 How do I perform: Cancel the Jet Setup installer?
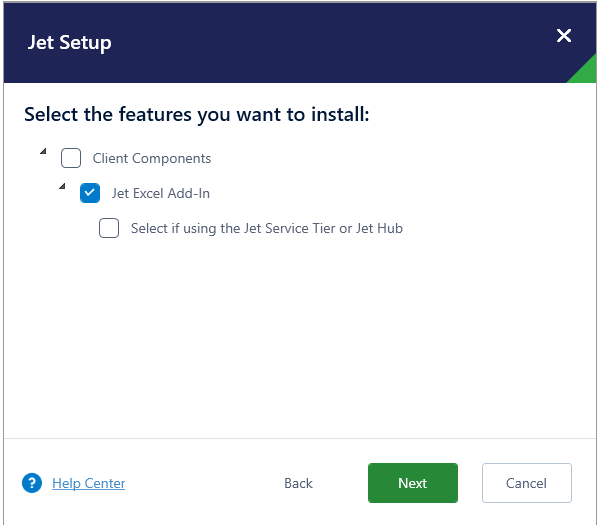tap(527, 483)
